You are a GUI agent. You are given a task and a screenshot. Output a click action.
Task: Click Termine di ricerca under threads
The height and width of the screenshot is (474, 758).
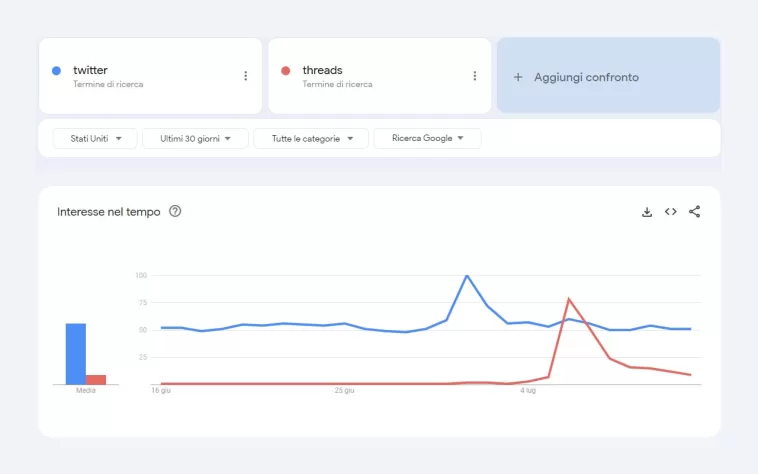(337, 84)
